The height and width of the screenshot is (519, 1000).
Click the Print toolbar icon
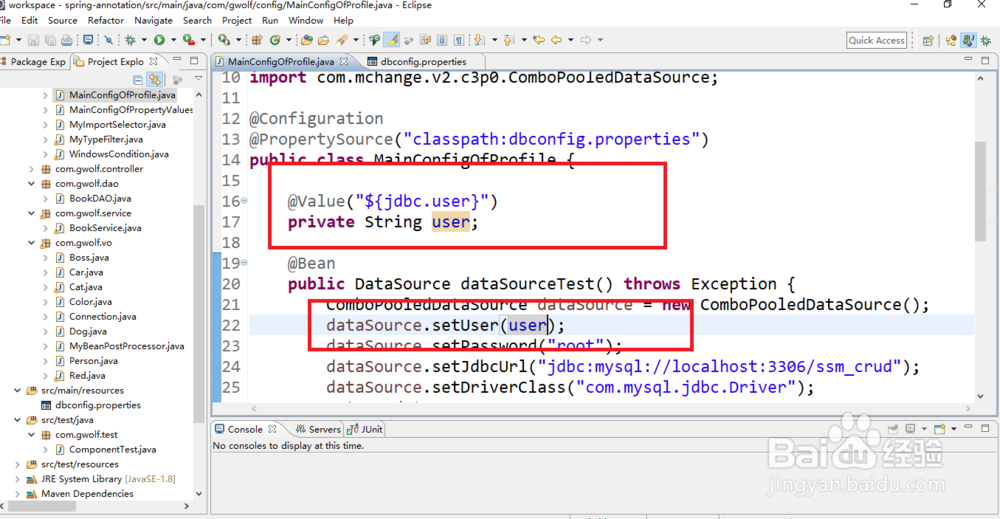coord(67,40)
